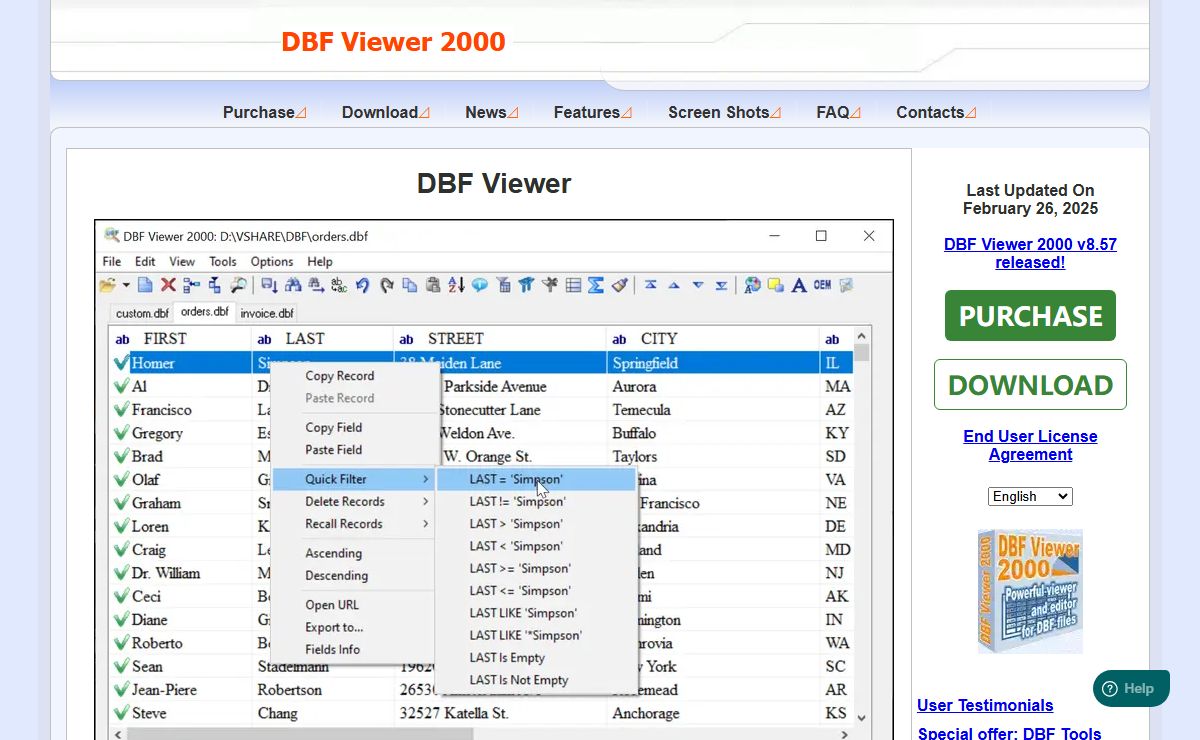The image size is (1200, 740).
Task: Click the DBF Viewer 2000 box image
Action: tap(1030, 591)
